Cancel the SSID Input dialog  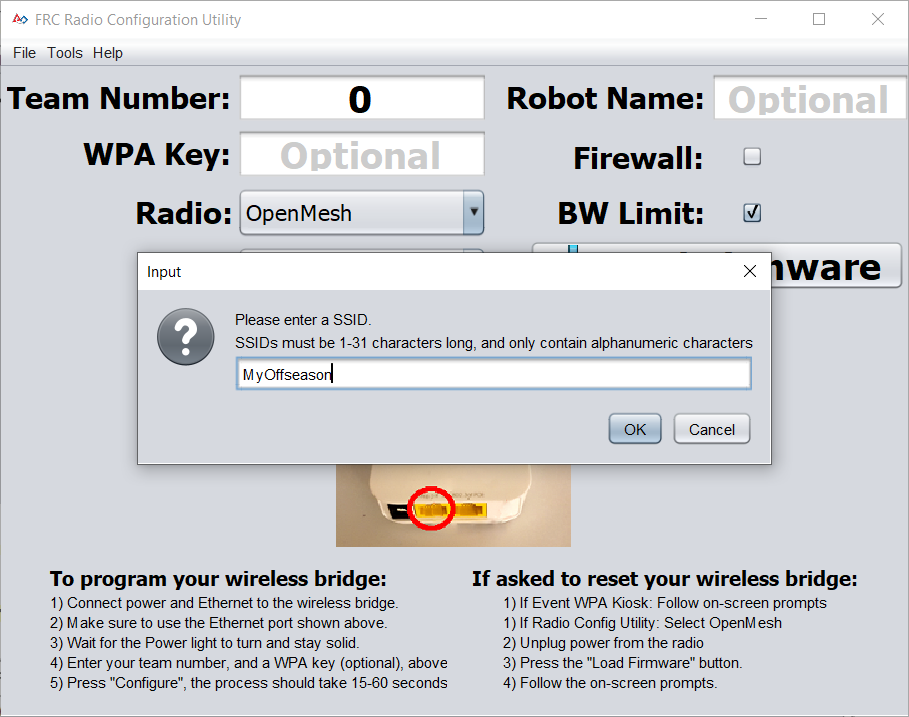[711, 429]
